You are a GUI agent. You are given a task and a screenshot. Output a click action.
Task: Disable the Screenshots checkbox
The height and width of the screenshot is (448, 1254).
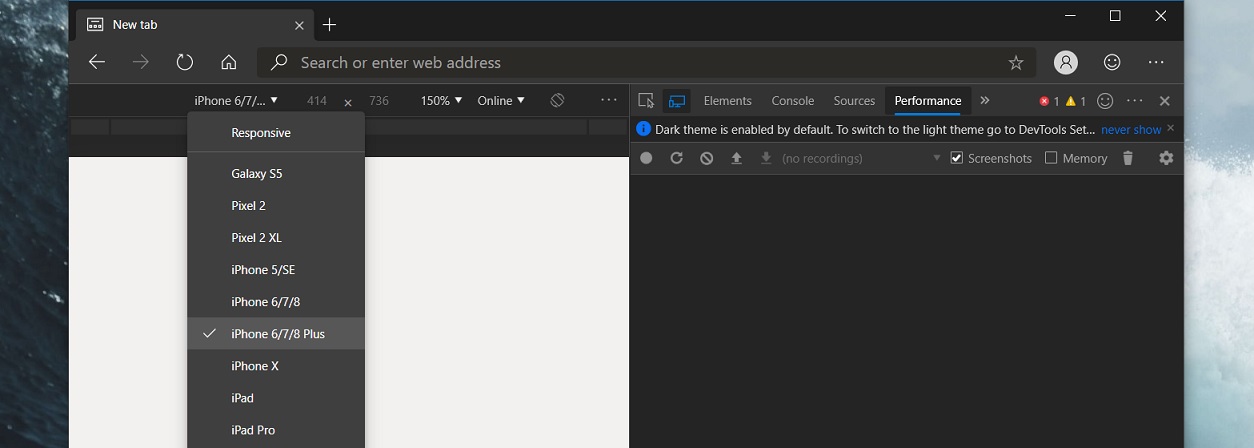pyautogui.click(x=957, y=158)
